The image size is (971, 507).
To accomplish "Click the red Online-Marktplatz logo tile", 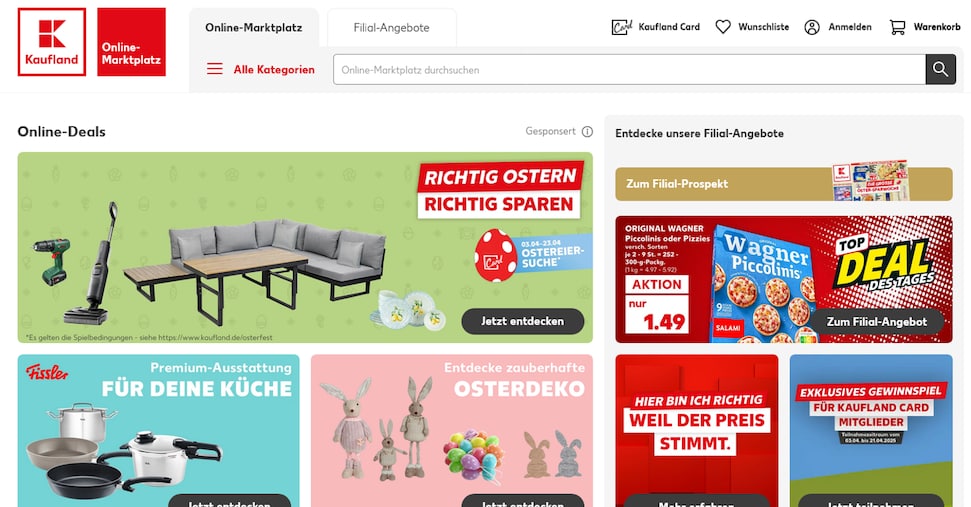I will click(131, 42).
